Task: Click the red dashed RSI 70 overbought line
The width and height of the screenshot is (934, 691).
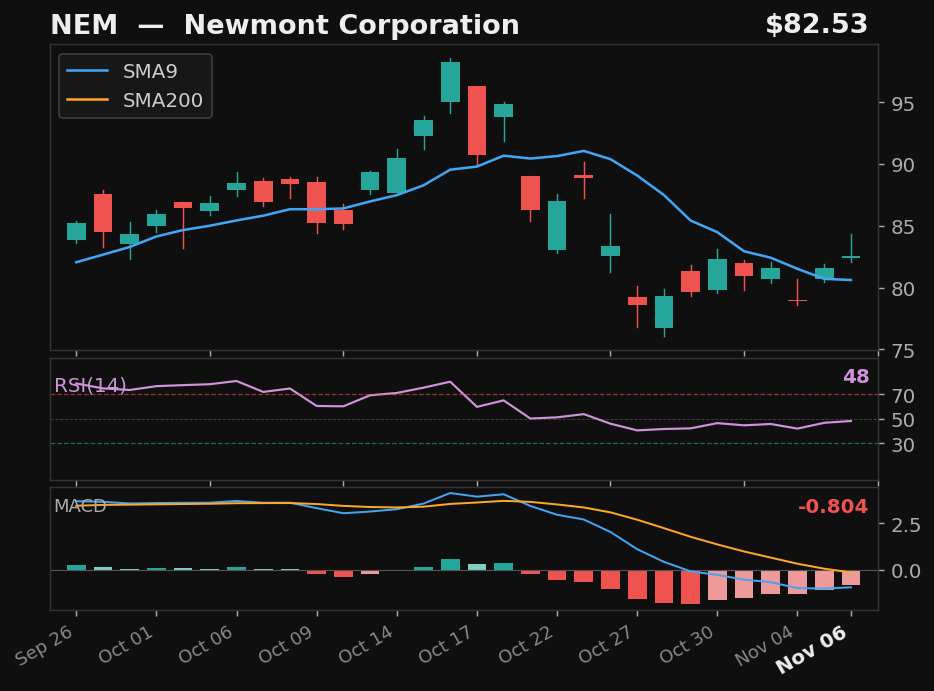Action: pyautogui.click(x=465, y=394)
